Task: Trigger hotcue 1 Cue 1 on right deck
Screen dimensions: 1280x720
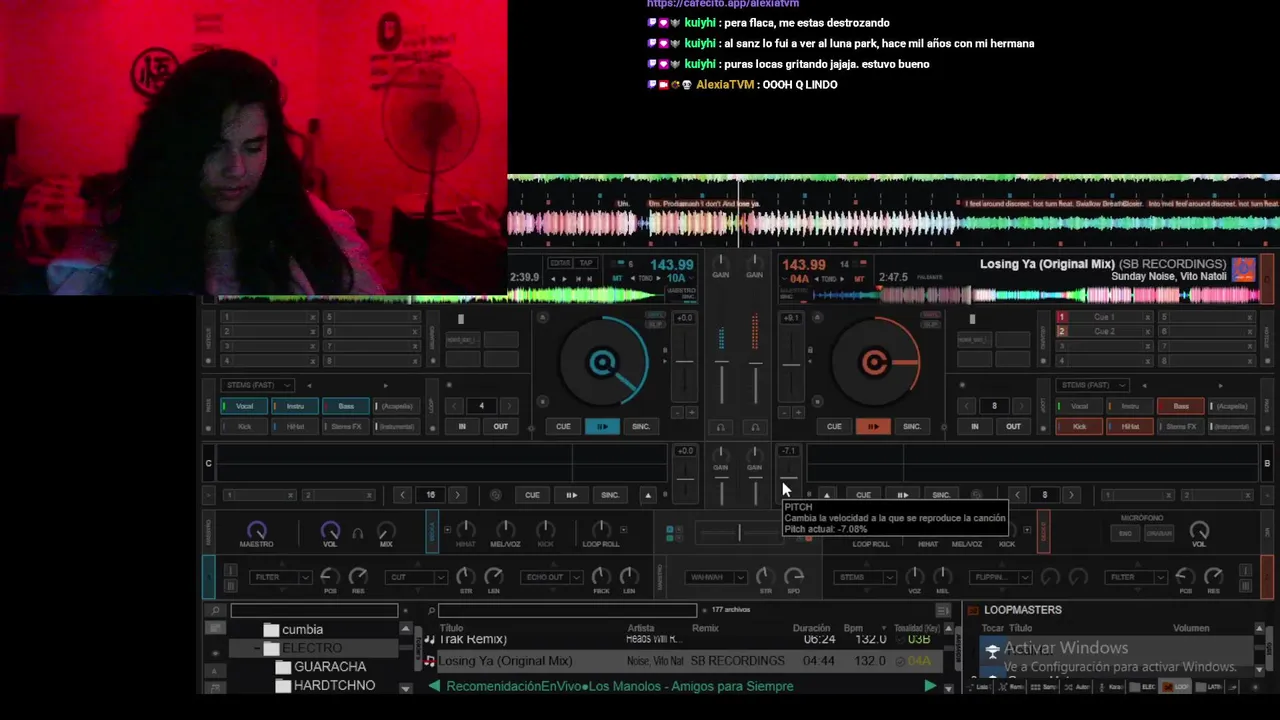Action: (x=1103, y=317)
